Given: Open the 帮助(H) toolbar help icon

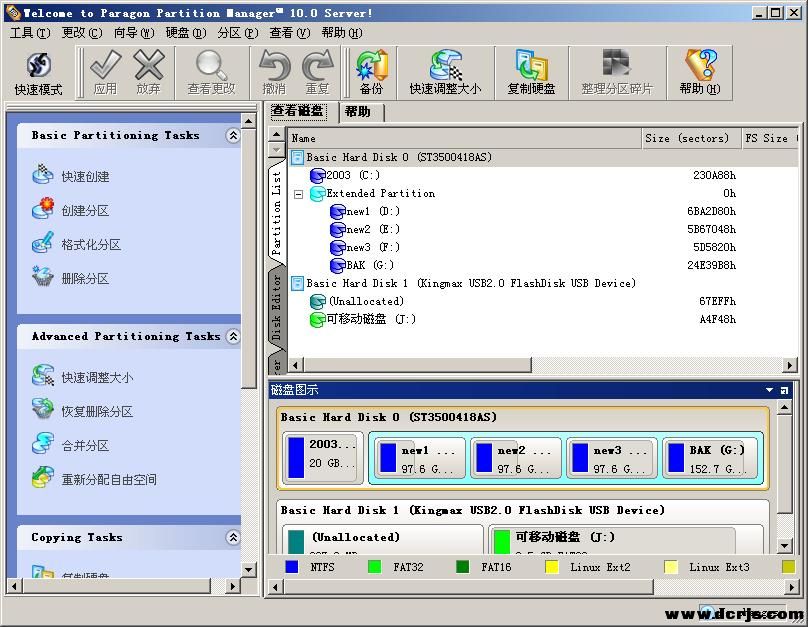Looking at the screenshot, I should tap(700, 65).
